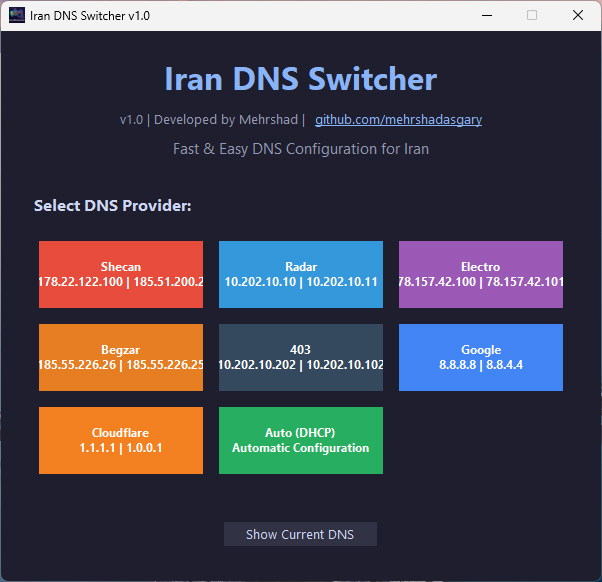Set DNS to Auto (DHCP)

[x=301, y=440]
